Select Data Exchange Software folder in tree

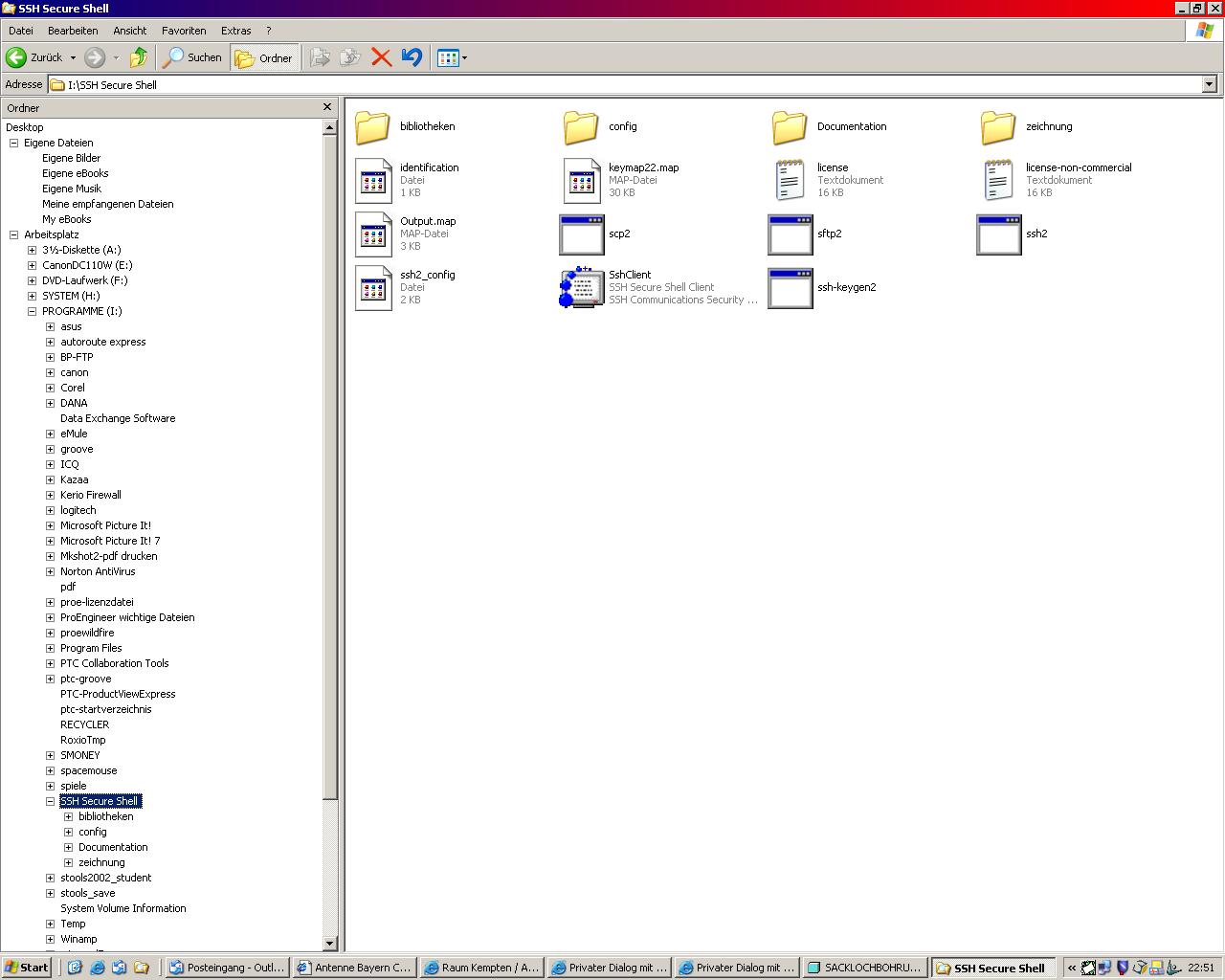coord(118,418)
